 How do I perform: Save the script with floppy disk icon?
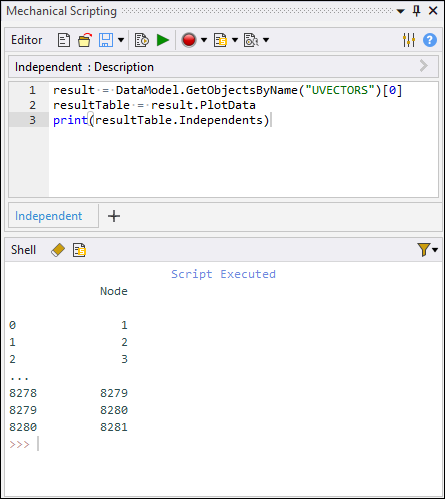click(x=106, y=40)
